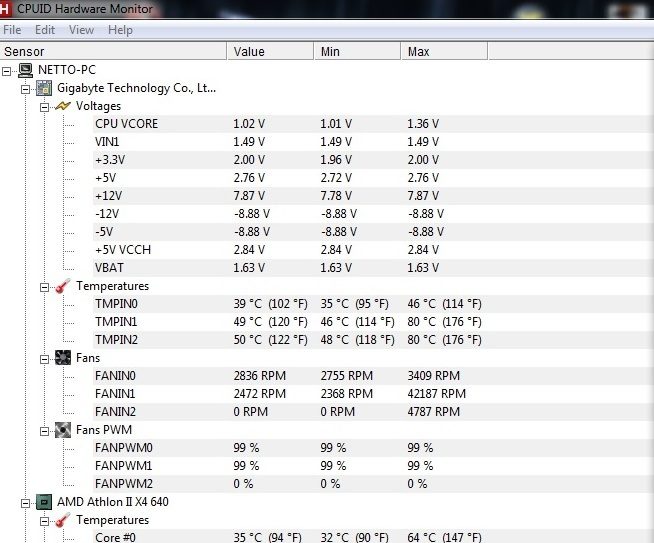Click the AMD Athlon II processor icon
The image size is (654, 543).
pyautogui.click(x=44, y=502)
